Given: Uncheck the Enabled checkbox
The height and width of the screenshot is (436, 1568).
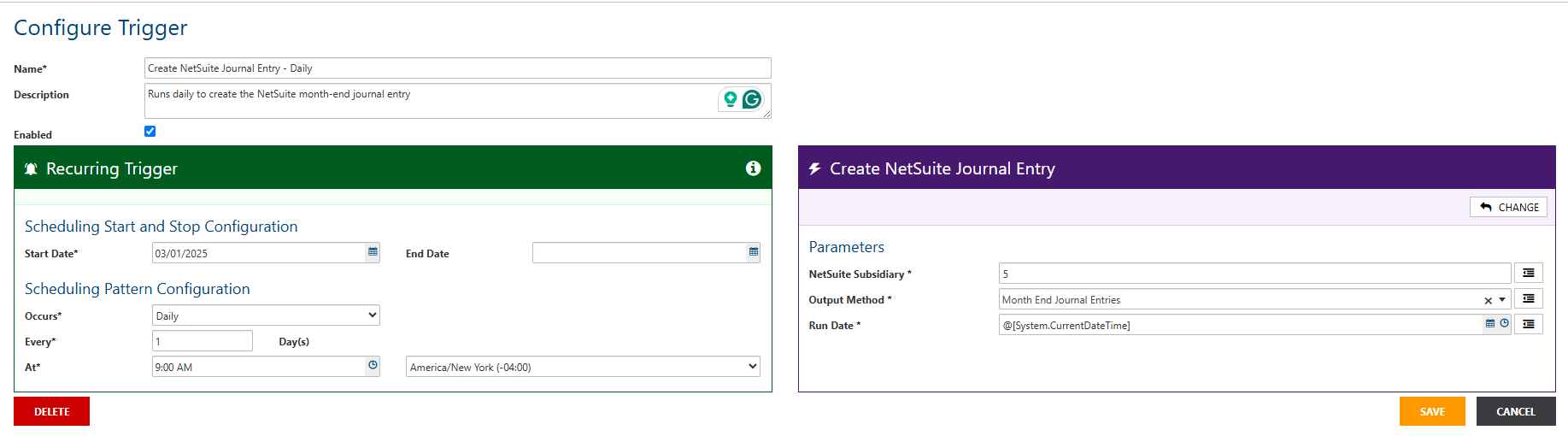Looking at the screenshot, I should point(150,132).
